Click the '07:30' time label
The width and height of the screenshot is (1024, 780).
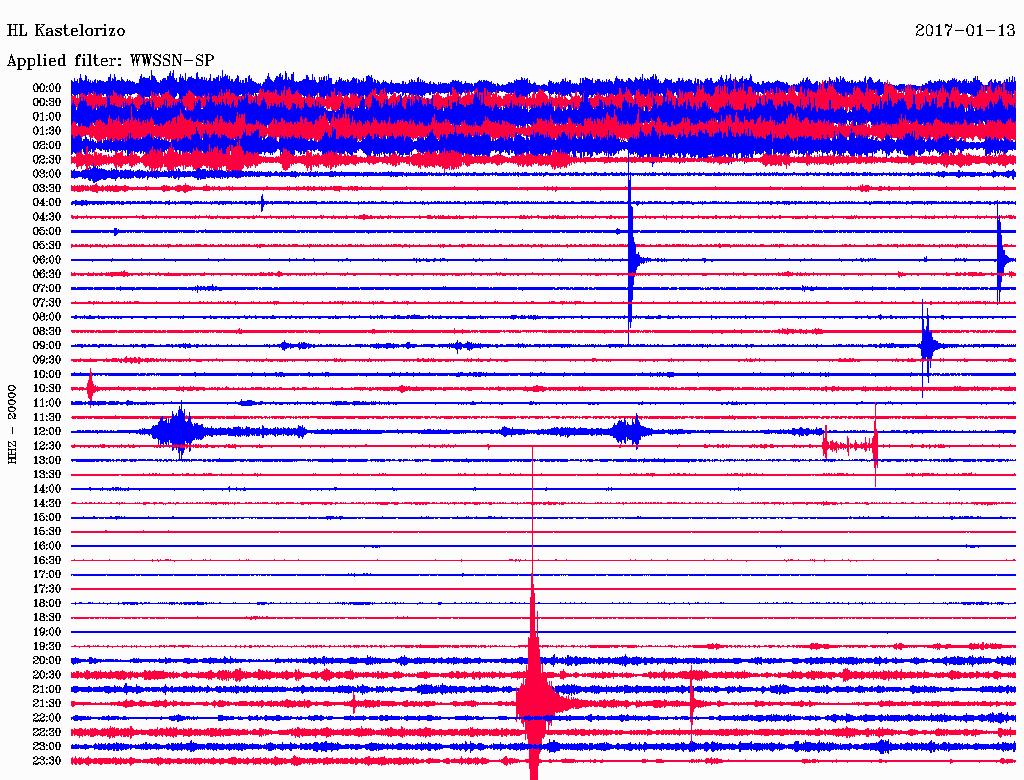point(47,302)
